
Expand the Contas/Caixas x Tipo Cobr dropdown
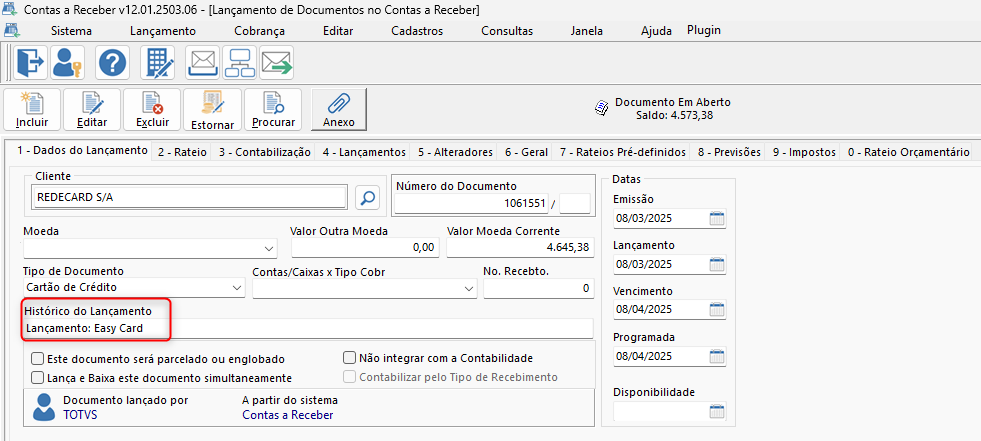point(470,288)
